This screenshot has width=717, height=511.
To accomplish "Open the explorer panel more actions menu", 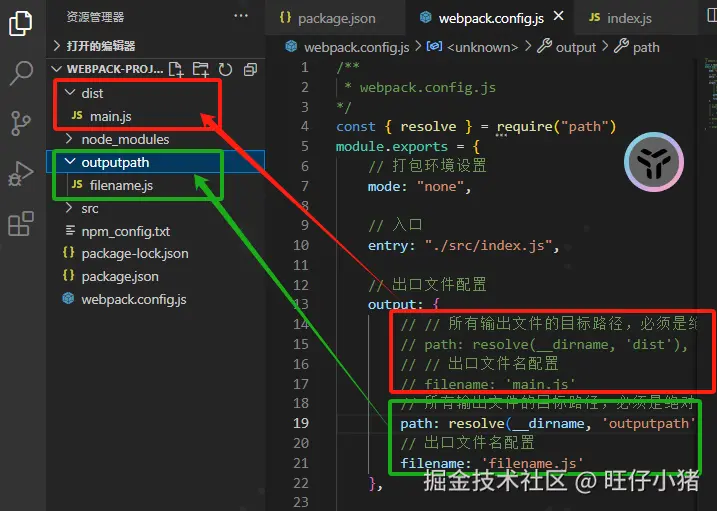I will coord(241,16).
